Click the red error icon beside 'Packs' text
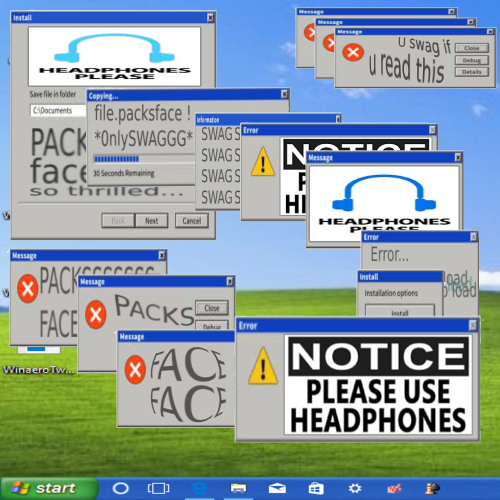Image resolution: width=500 pixels, height=500 pixels. point(96,315)
